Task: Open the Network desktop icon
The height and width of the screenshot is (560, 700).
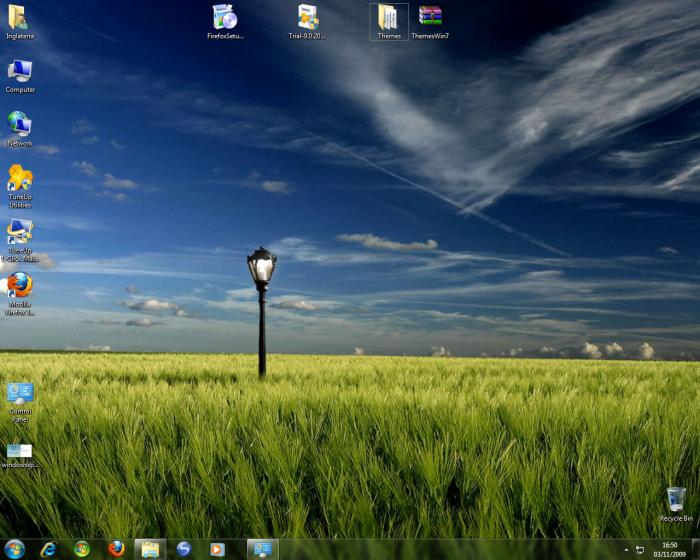Action: [x=19, y=125]
